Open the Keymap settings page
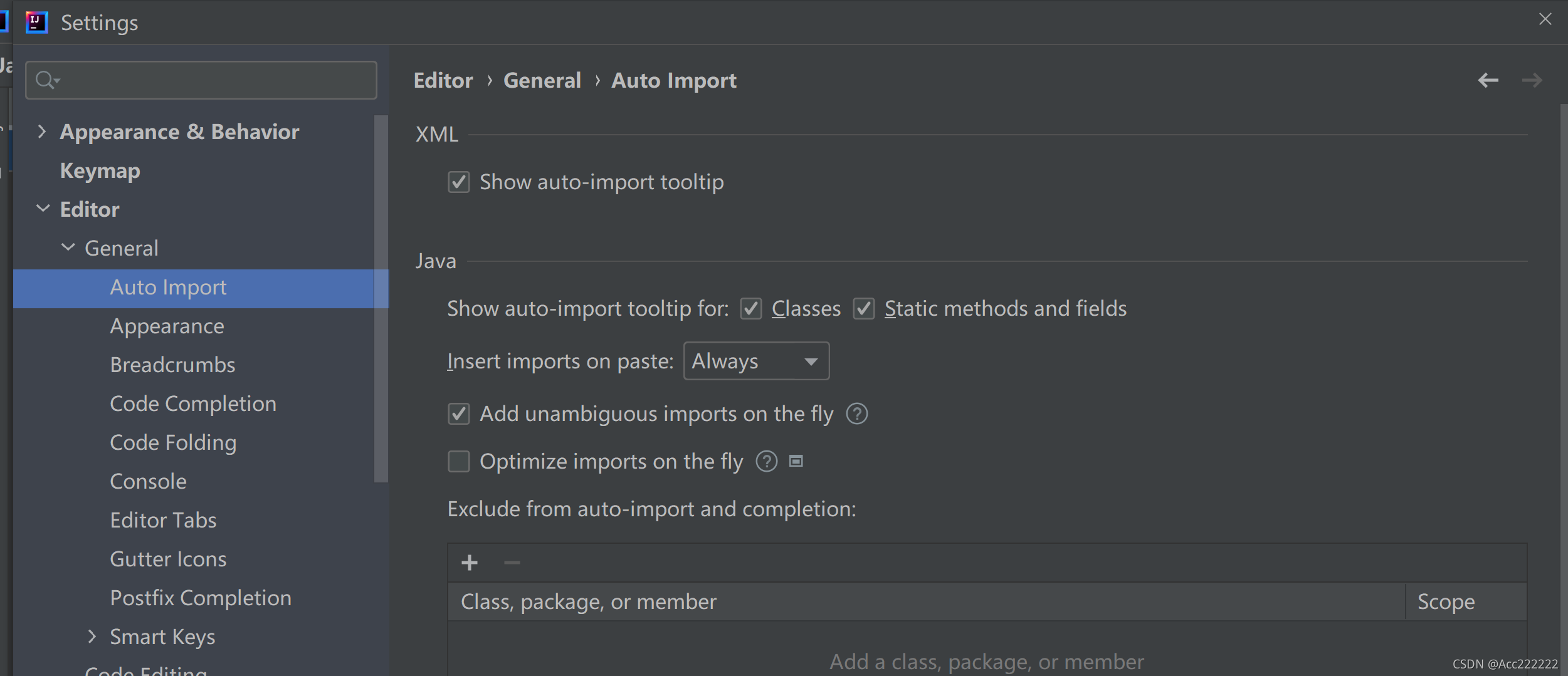 coord(100,171)
